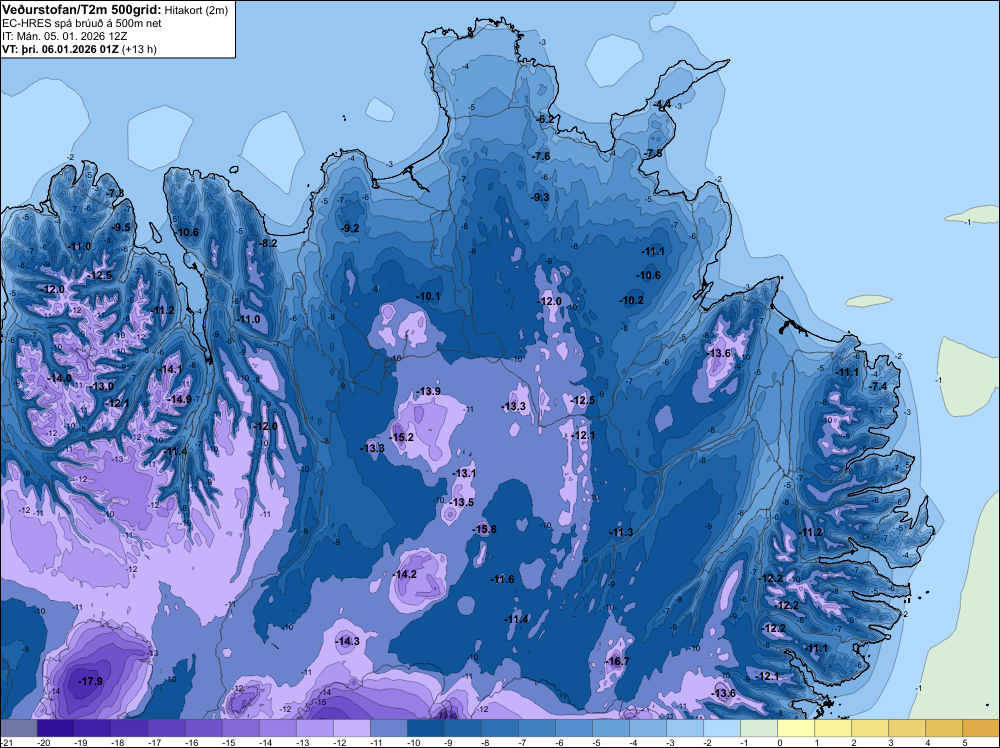Click the -6.2 temperature value
Image resolution: width=1000 pixels, height=748 pixels.
pyautogui.click(x=546, y=119)
